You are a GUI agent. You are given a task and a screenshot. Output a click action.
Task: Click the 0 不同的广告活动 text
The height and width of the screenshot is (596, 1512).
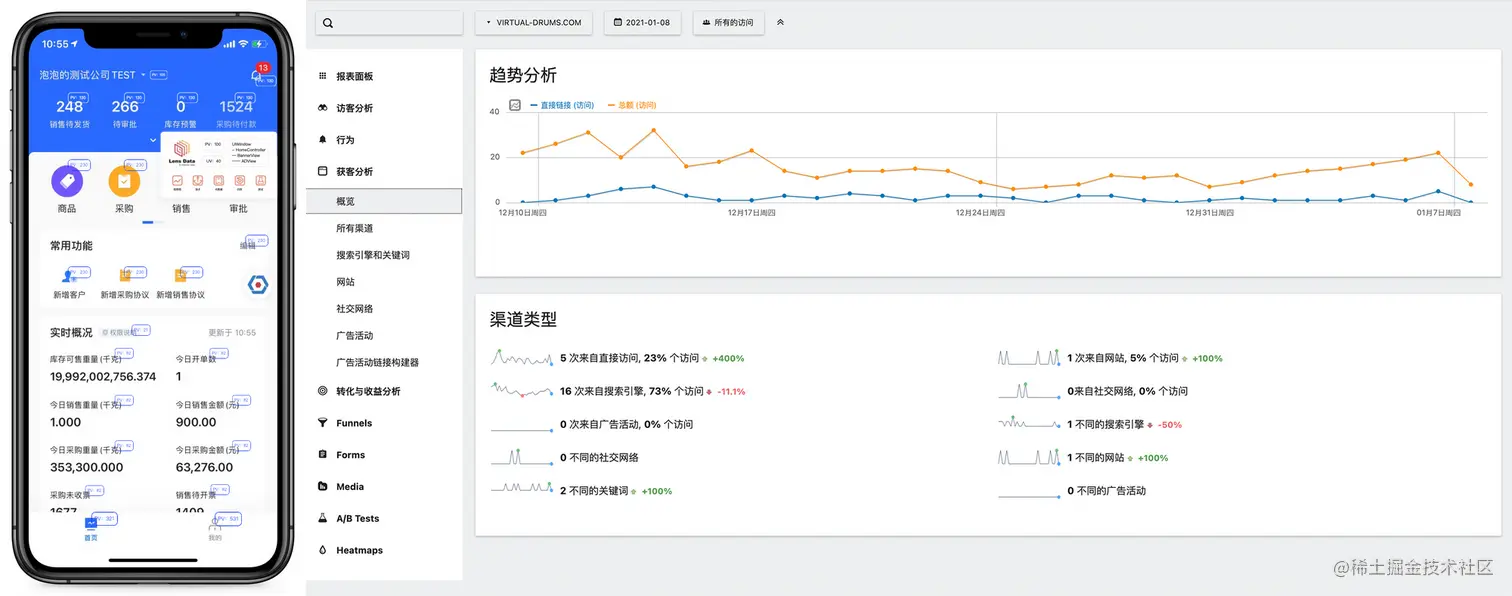click(x=1107, y=491)
